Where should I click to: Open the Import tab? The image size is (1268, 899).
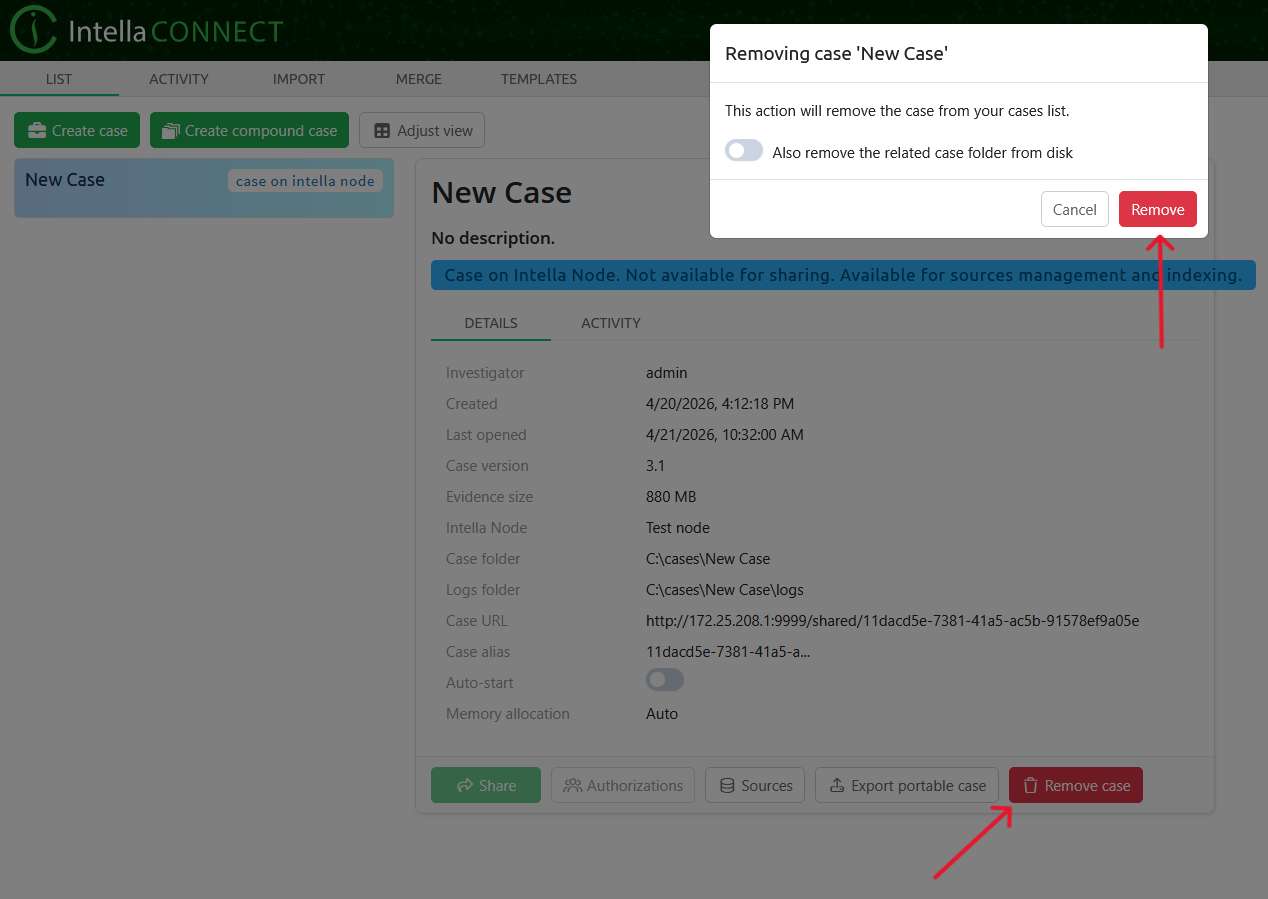coord(298,79)
